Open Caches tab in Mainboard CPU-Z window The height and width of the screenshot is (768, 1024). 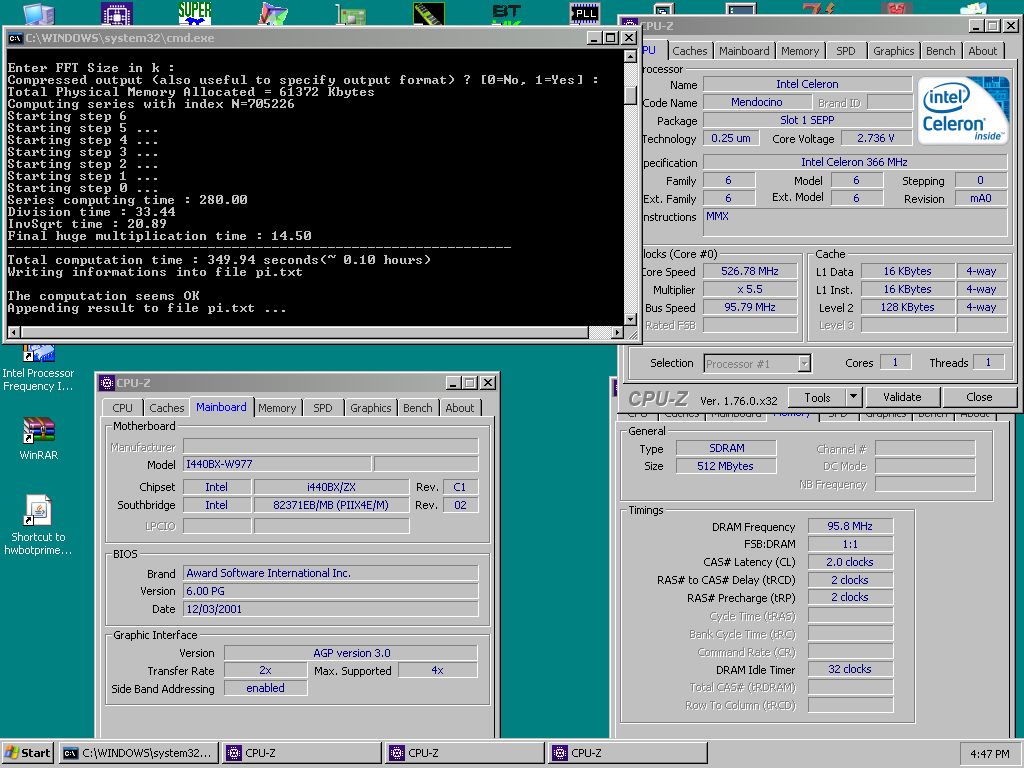coord(167,408)
